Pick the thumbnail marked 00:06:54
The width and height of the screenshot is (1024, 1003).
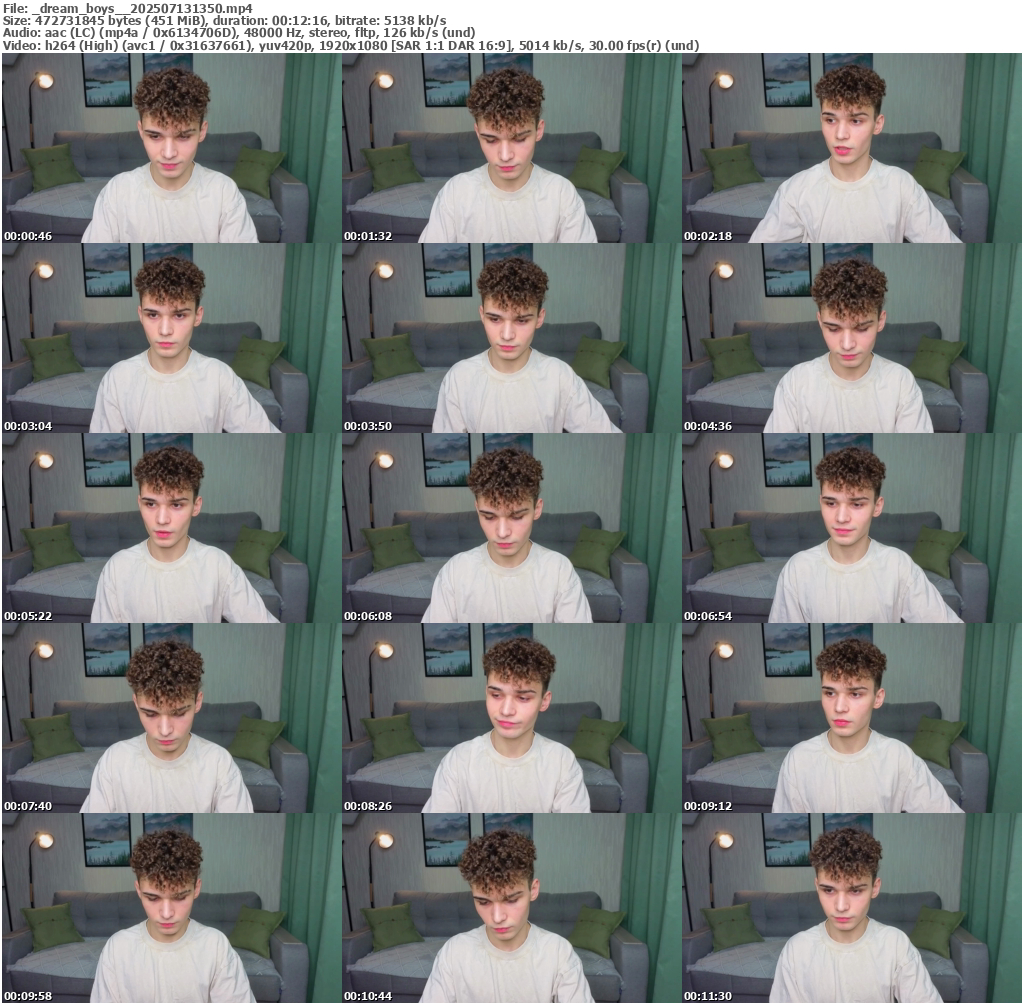[851, 528]
